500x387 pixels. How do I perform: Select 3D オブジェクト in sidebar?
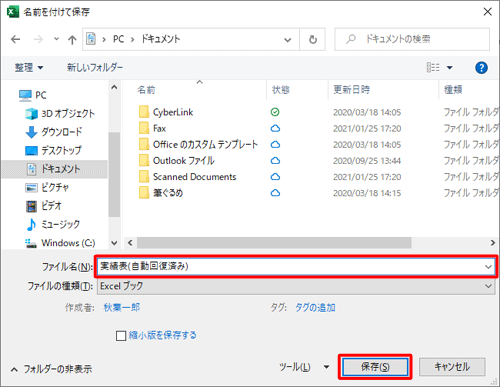60,114
